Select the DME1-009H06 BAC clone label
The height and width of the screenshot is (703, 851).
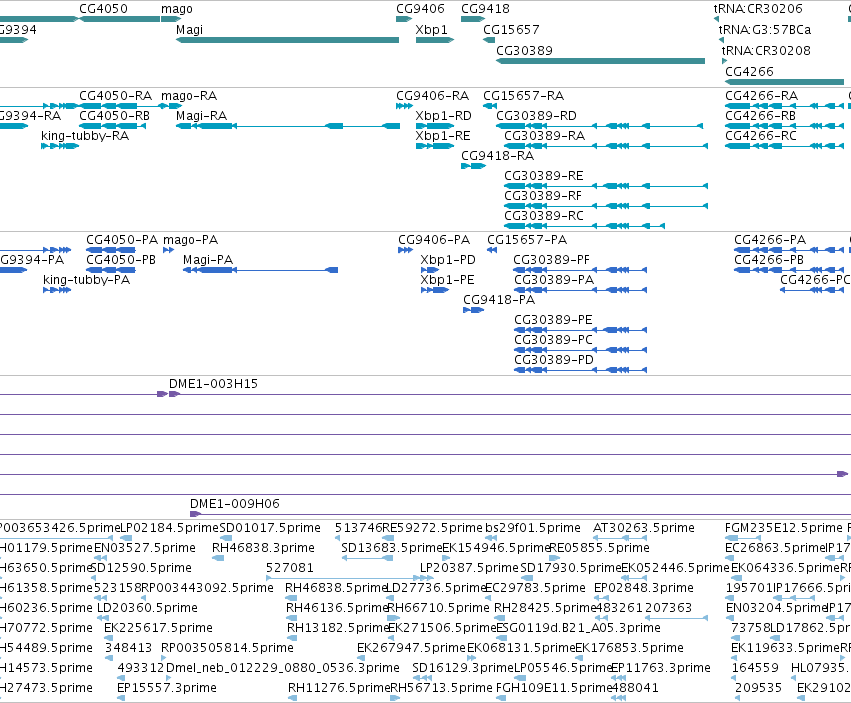tap(235, 504)
